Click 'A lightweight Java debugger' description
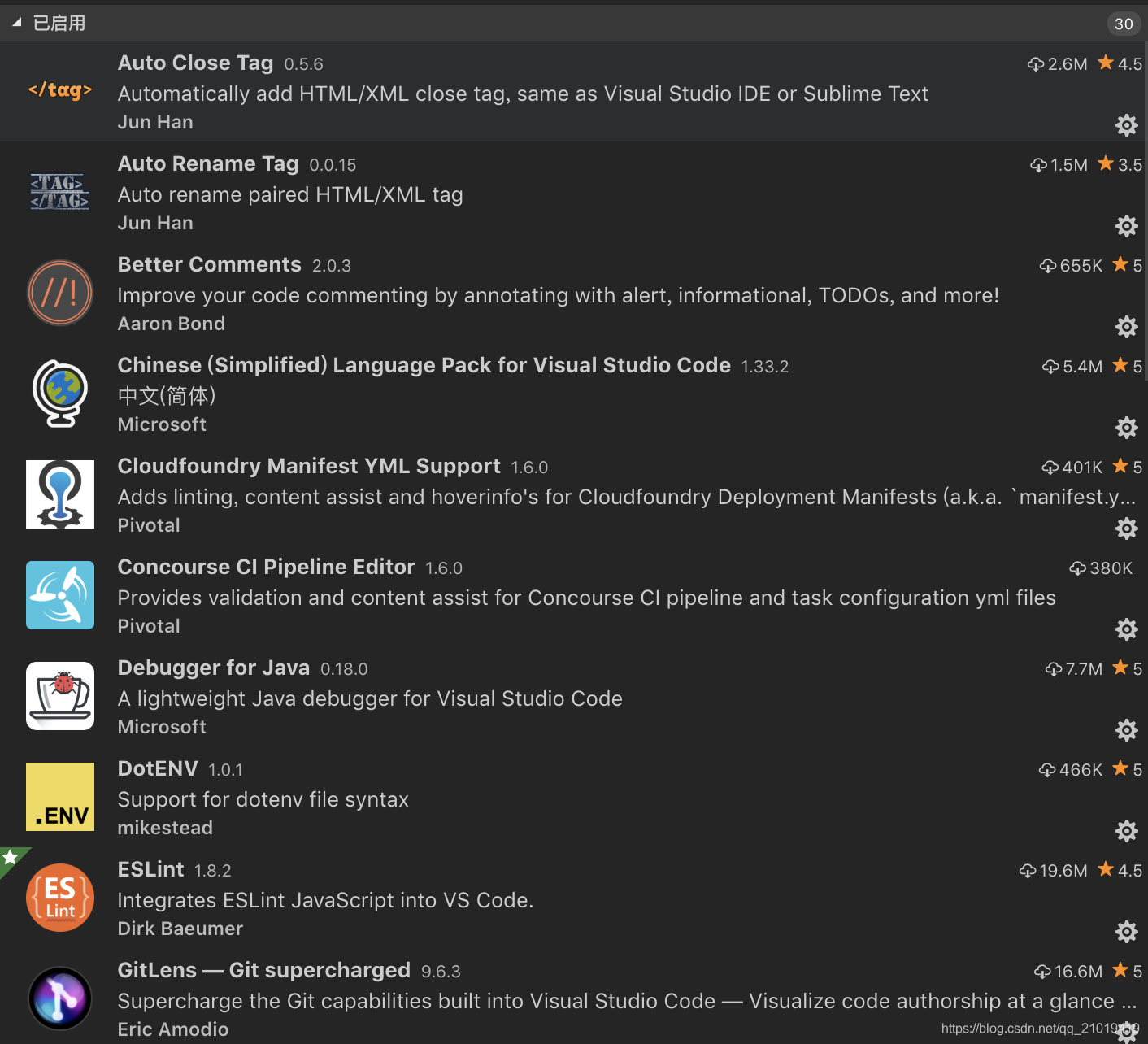This screenshot has width=1148, height=1044. 370,698
